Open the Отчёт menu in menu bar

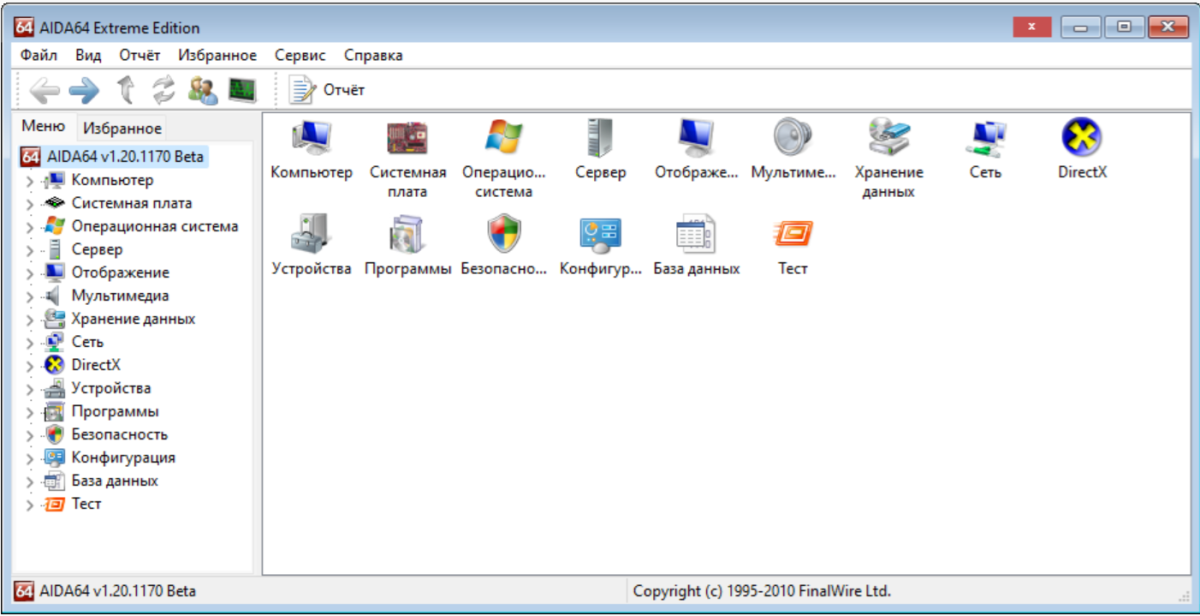[140, 55]
